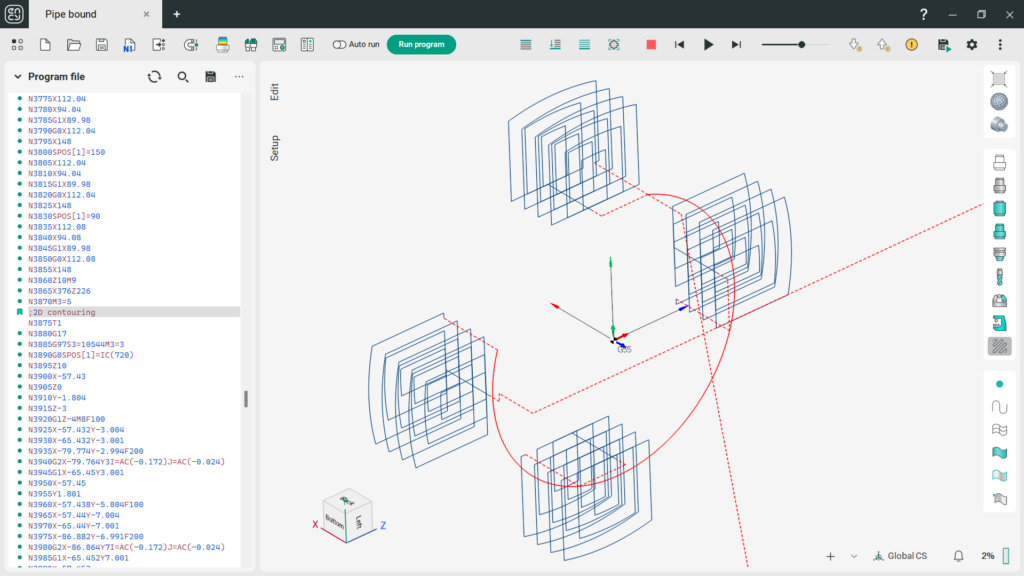Open the Edit vertical tab
Screen dimensions: 1024x576
(x=274, y=91)
